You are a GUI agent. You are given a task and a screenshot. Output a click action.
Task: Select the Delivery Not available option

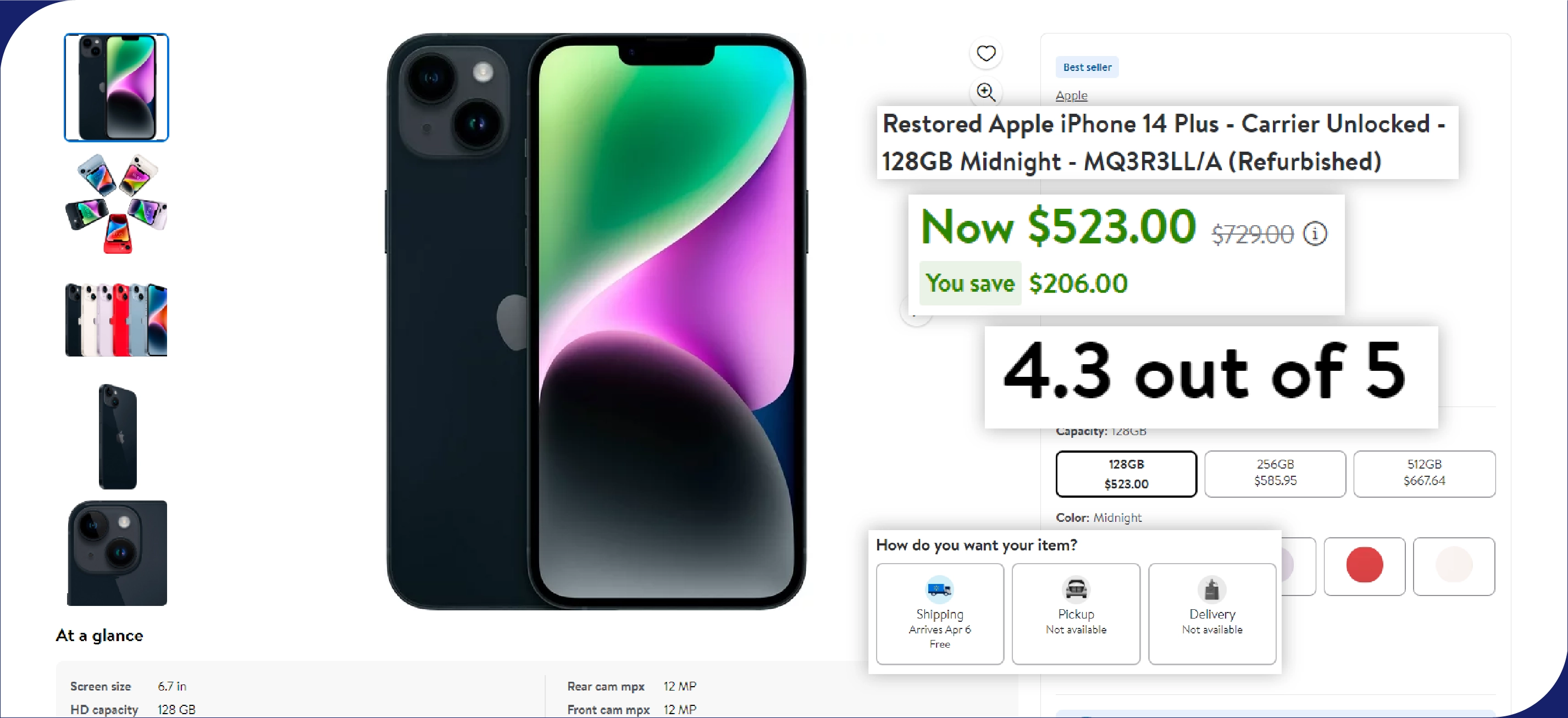click(1212, 614)
